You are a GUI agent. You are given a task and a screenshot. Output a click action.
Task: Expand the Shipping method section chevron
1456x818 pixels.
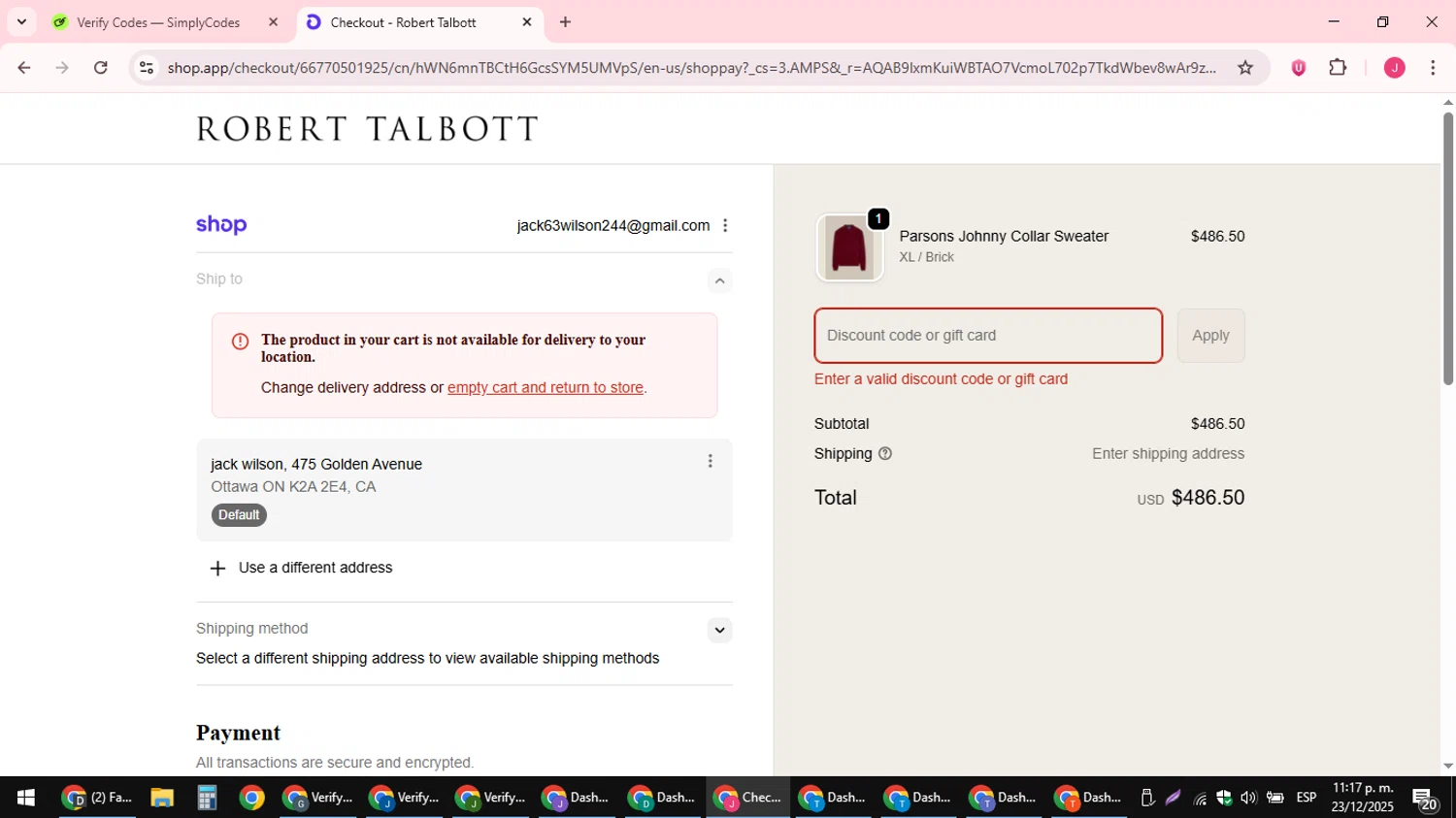[719, 630]
